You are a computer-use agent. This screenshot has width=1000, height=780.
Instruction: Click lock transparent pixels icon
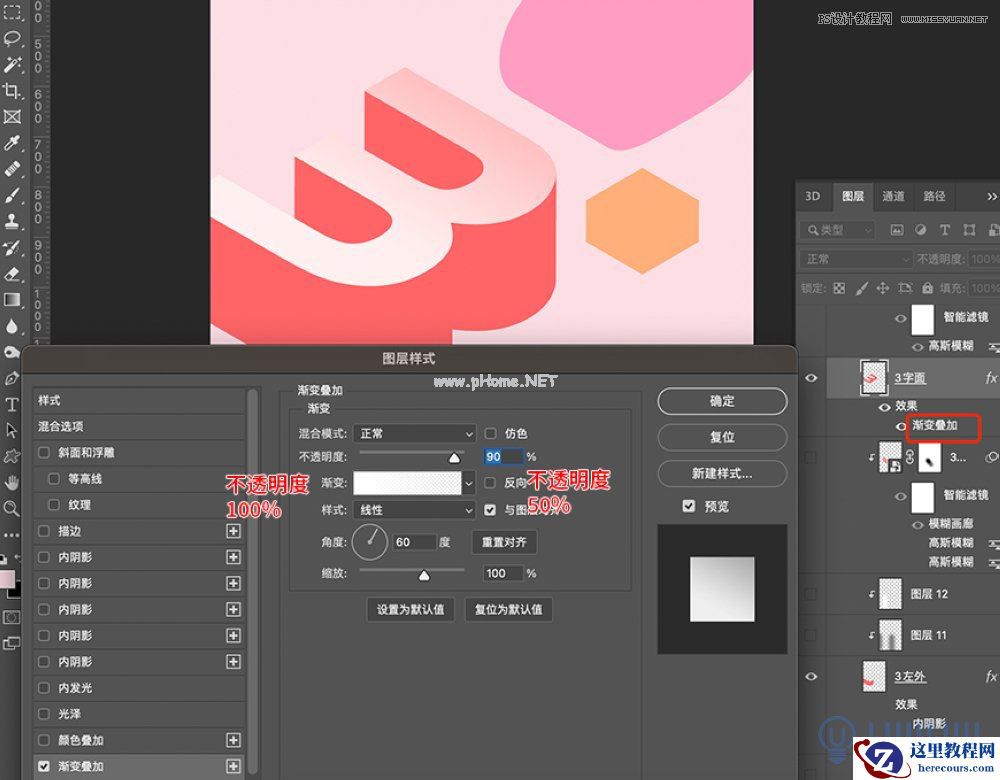(x=839, y=288)
